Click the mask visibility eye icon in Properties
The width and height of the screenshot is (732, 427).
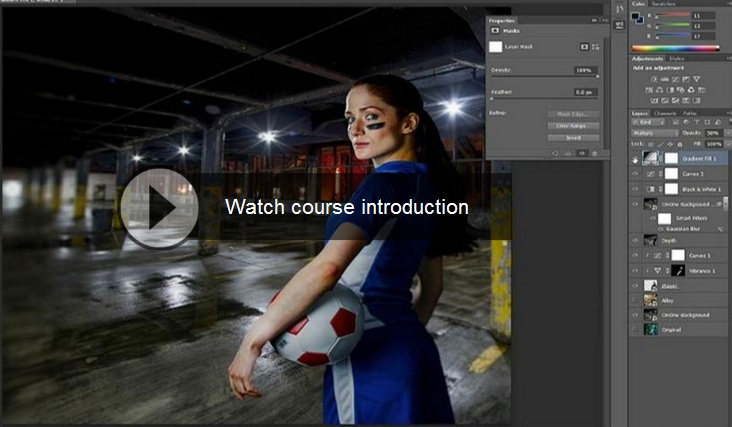tap(581, 153)
